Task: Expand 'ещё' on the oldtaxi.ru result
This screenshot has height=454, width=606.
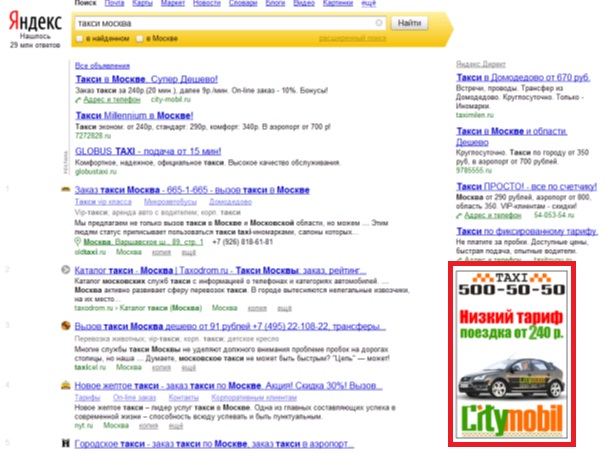Action: [189, 252]
